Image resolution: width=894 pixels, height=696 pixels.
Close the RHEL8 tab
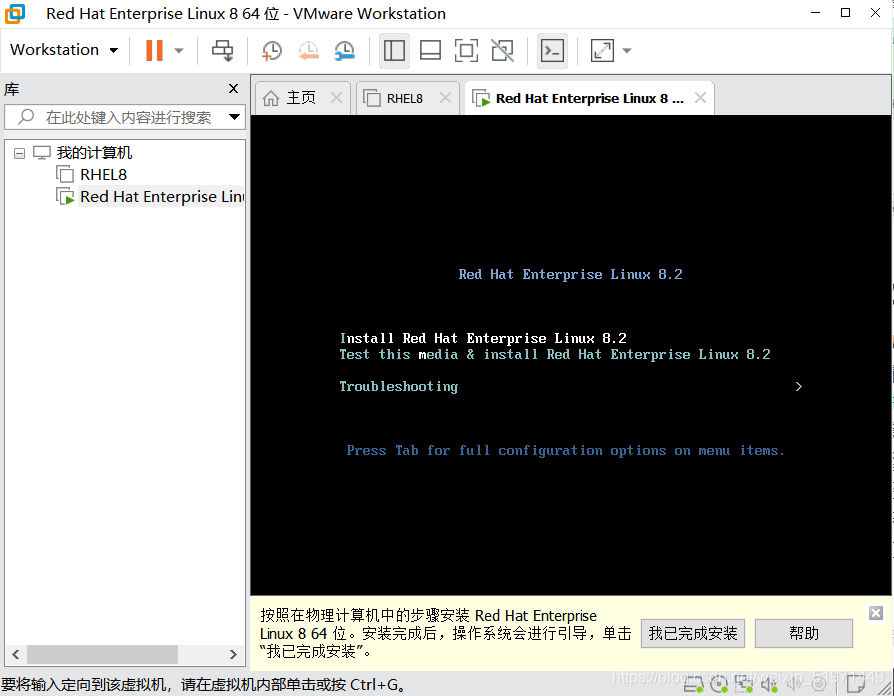coord(445,98)
